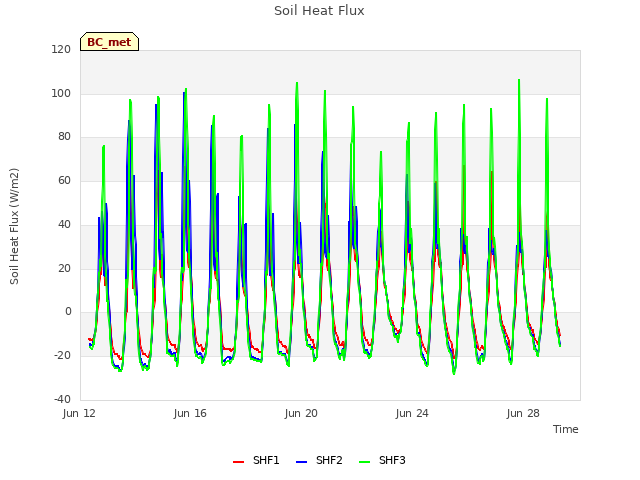The width and height of the screenshot is (640, 480).
Task: Click the Jun 12 x-axis tick label
Action: tap(79, 413)
